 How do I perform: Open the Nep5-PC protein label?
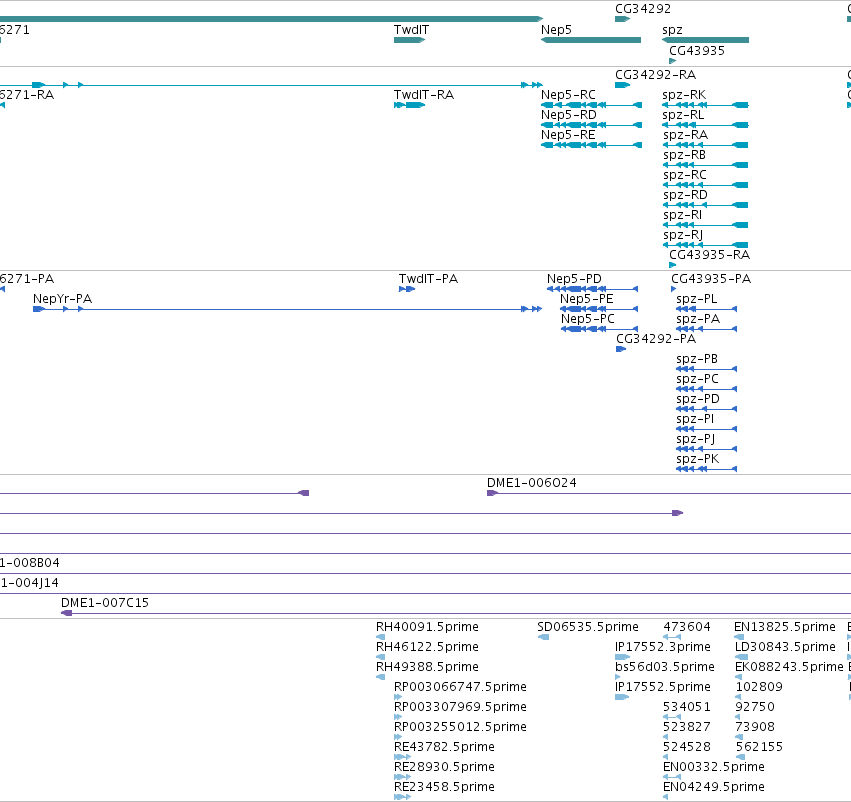pyautogui.click(x=588, y=319)
